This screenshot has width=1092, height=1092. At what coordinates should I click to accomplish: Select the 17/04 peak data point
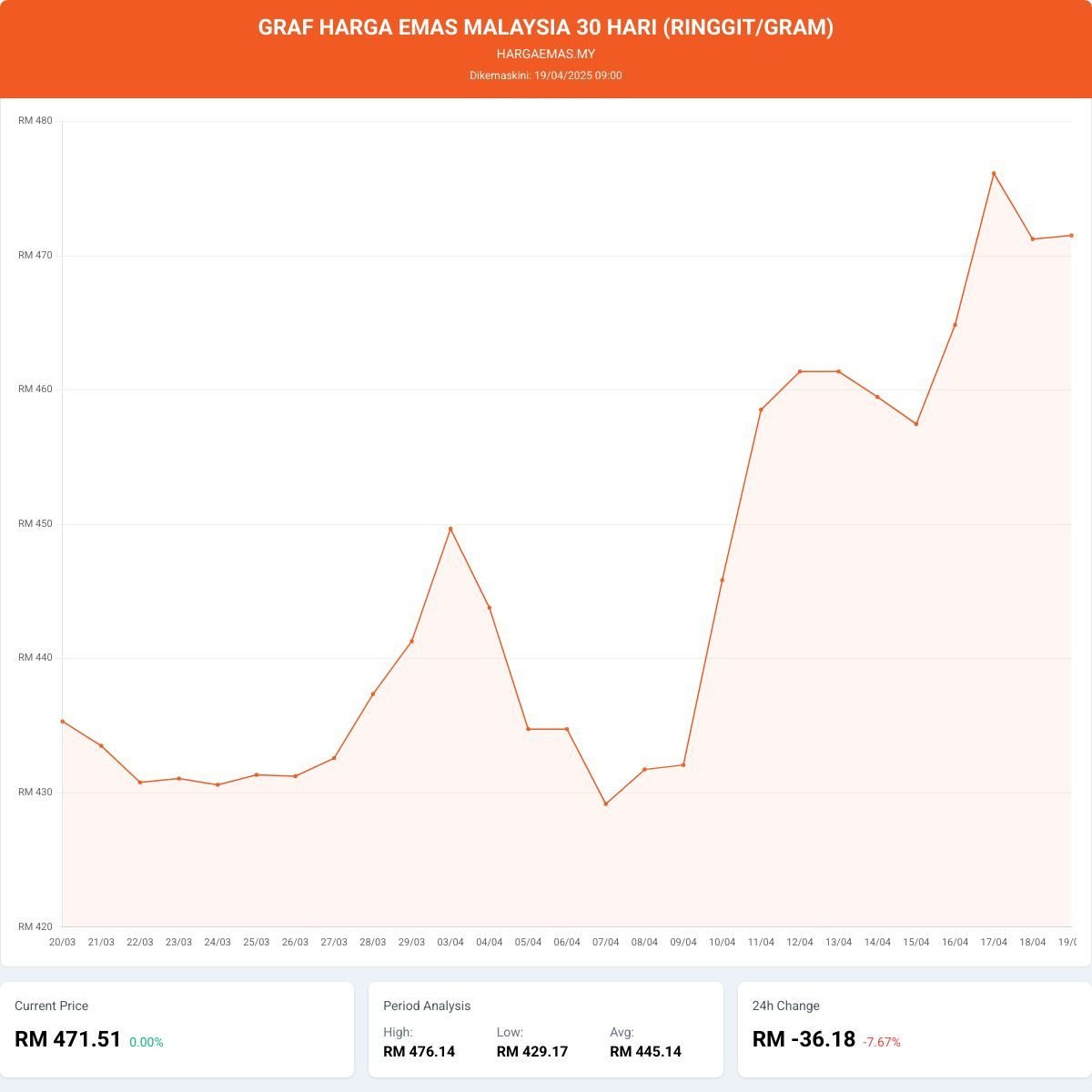click(x=994, y=174)
